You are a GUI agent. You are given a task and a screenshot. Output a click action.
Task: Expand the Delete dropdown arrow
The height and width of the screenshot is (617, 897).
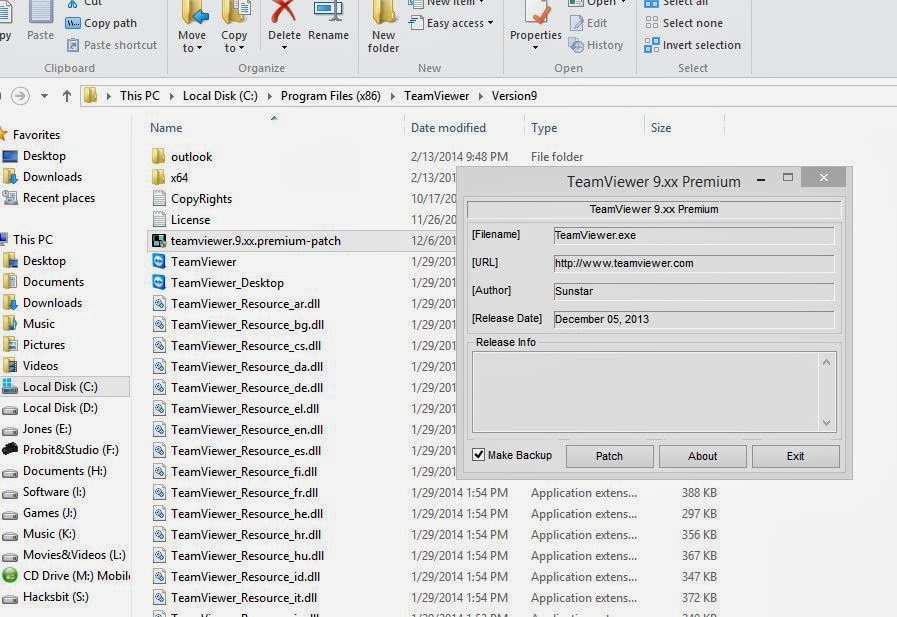point(284,49)
